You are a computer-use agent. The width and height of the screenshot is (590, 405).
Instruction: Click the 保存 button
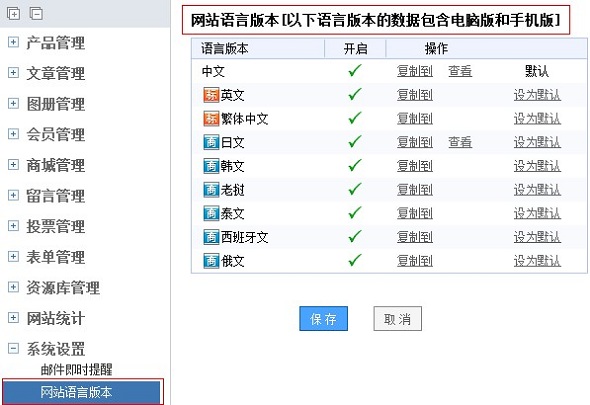[x=324, y=319]
